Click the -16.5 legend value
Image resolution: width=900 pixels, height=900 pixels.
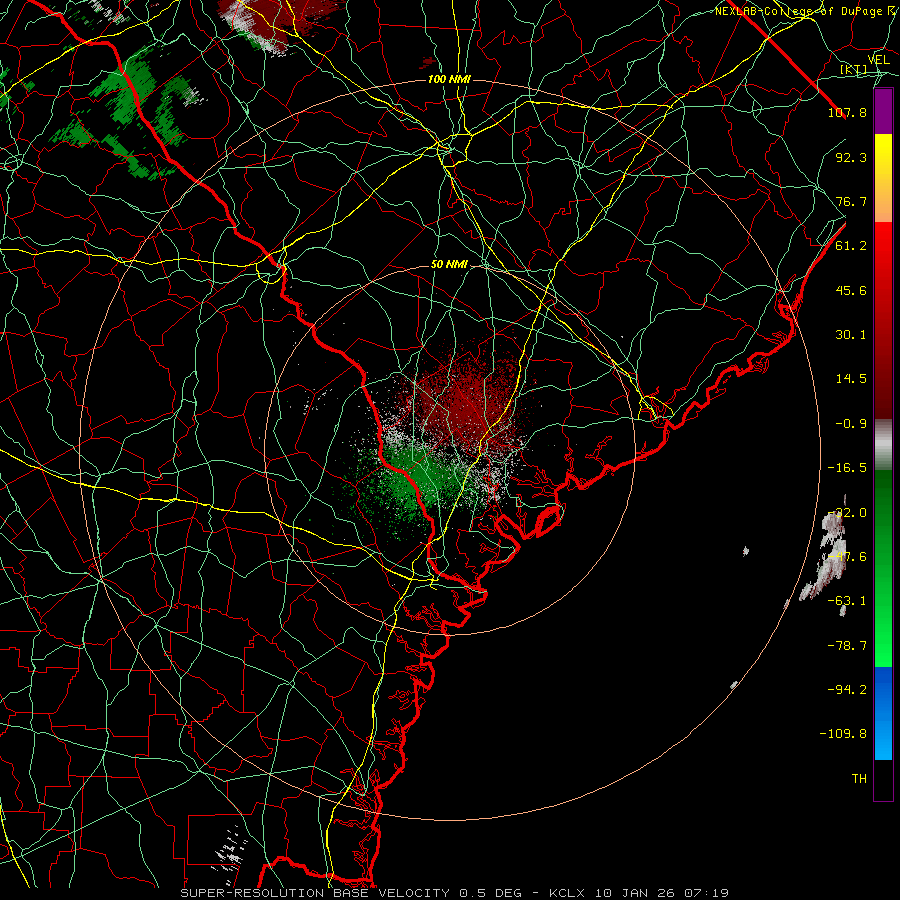point(847,468)
